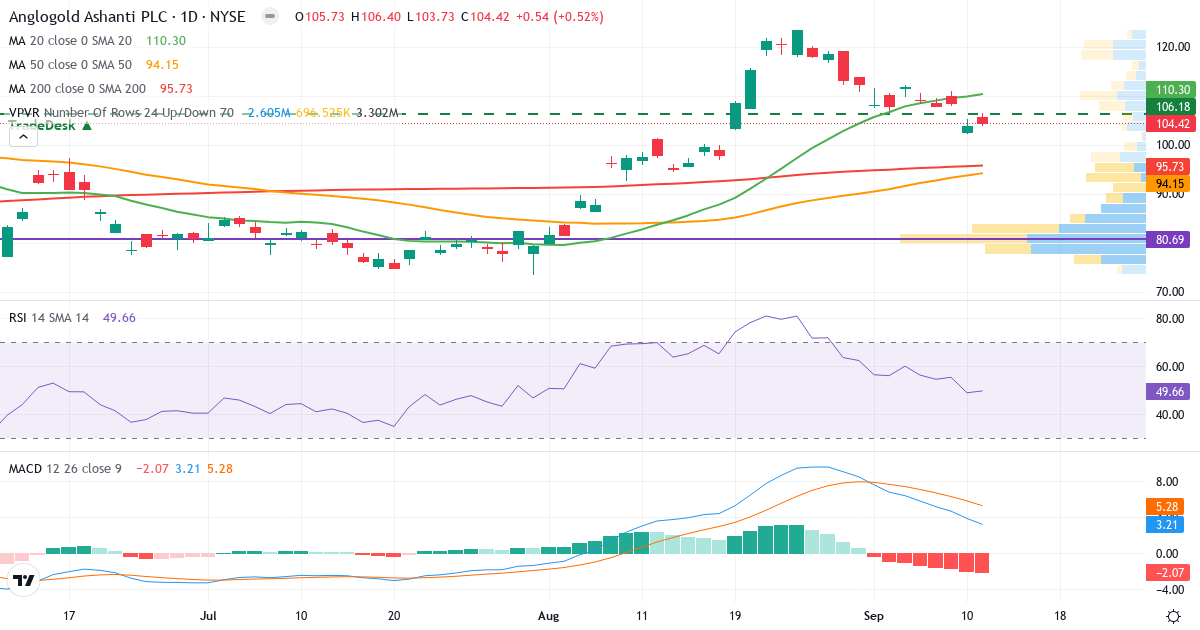
Task: Click the RSI legend value 49.66
Action: point(119,318)
